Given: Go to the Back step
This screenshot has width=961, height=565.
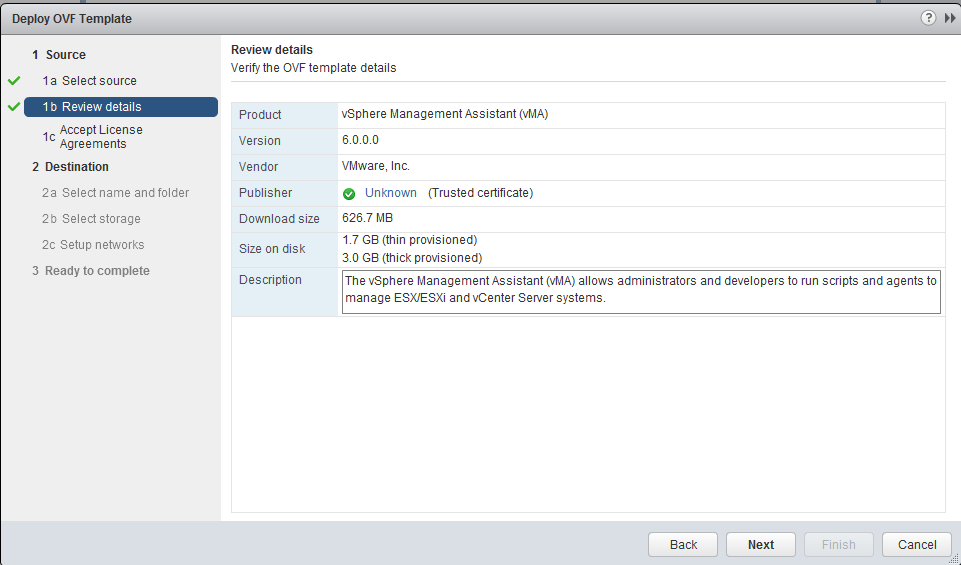Looking at the screenshot, I should tap(683, 544).
